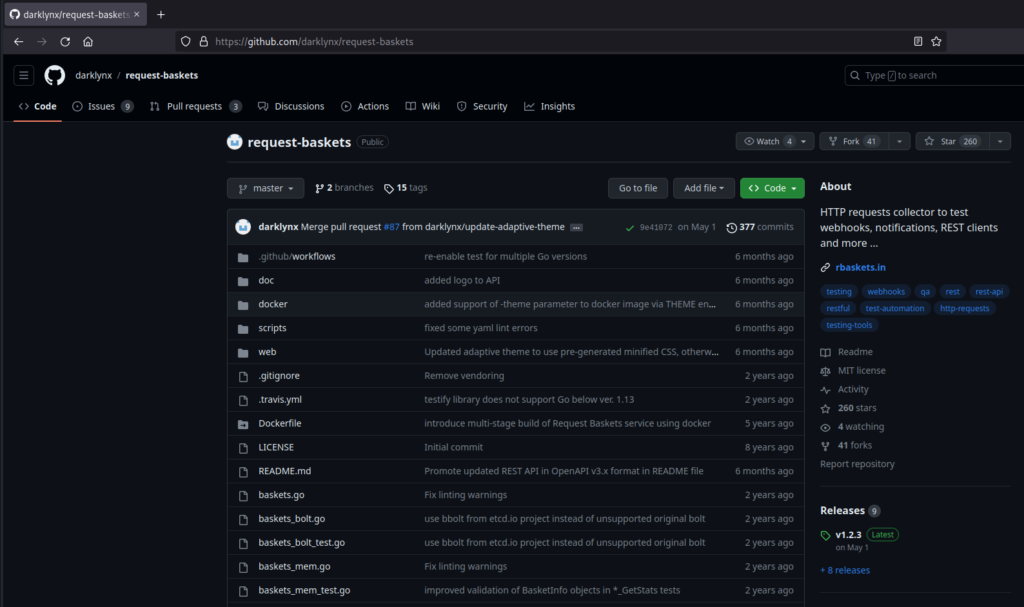Bookmark page with the star icon
This screenshot has height=607, width=1024.
(x=936, y=42)
